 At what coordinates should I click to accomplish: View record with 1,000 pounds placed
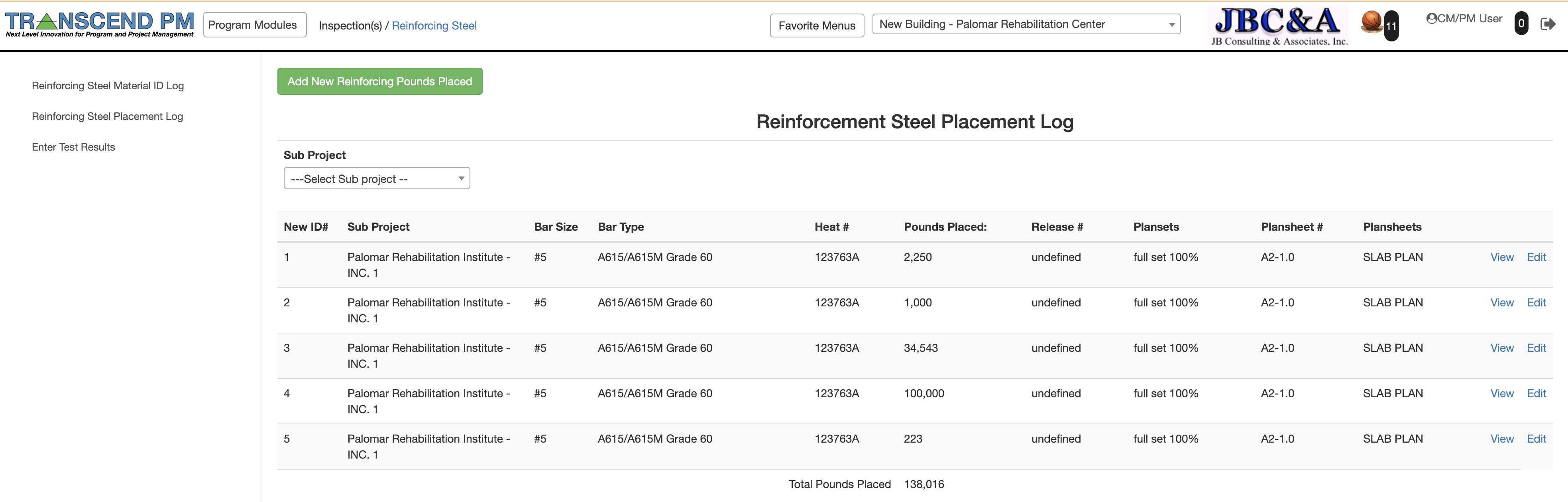(x=1502, y=302)
